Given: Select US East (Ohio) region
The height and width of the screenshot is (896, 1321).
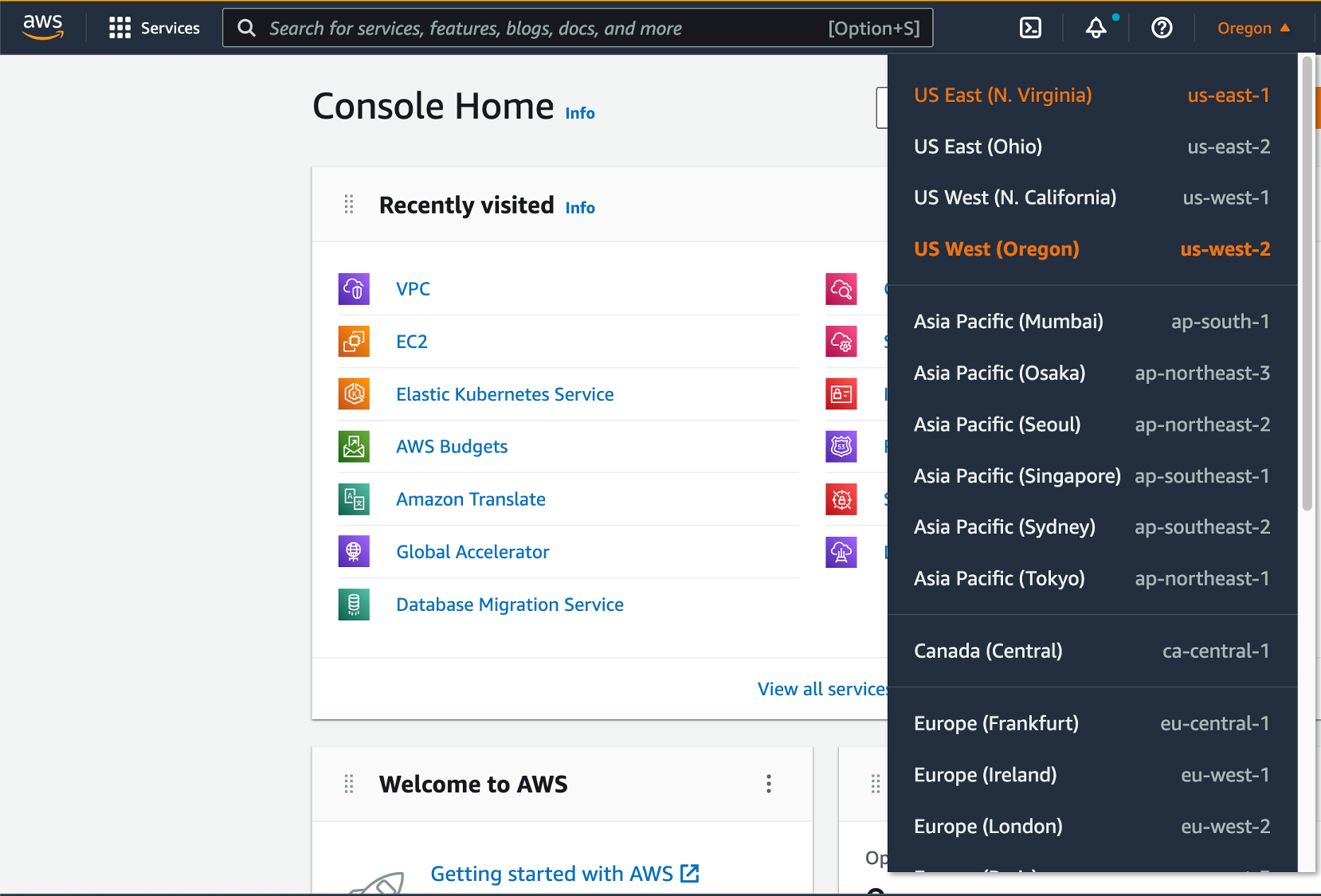Looking at the screenshot, I should [1092, 147].
